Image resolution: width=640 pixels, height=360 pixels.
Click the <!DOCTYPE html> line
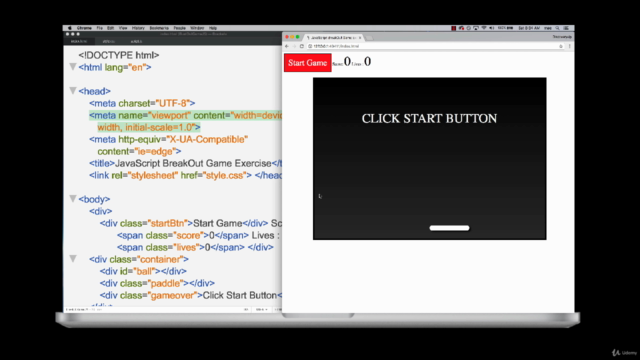[x=119, y=55]
